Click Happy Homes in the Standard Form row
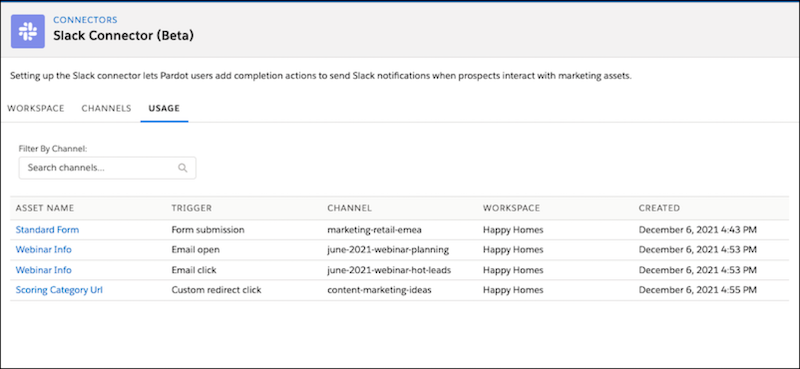Viewport: 800px width, 369px height. pos(513,230)
